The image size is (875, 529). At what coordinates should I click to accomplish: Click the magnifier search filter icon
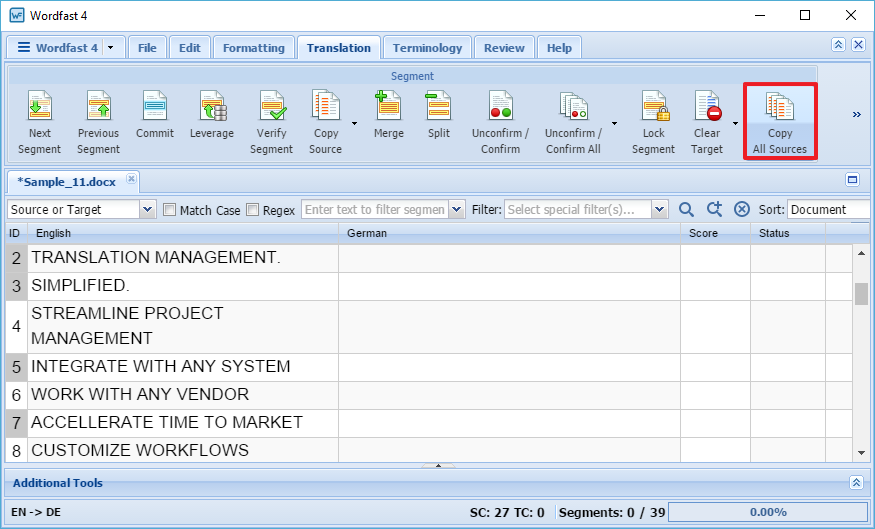click(x=686, y=210)
